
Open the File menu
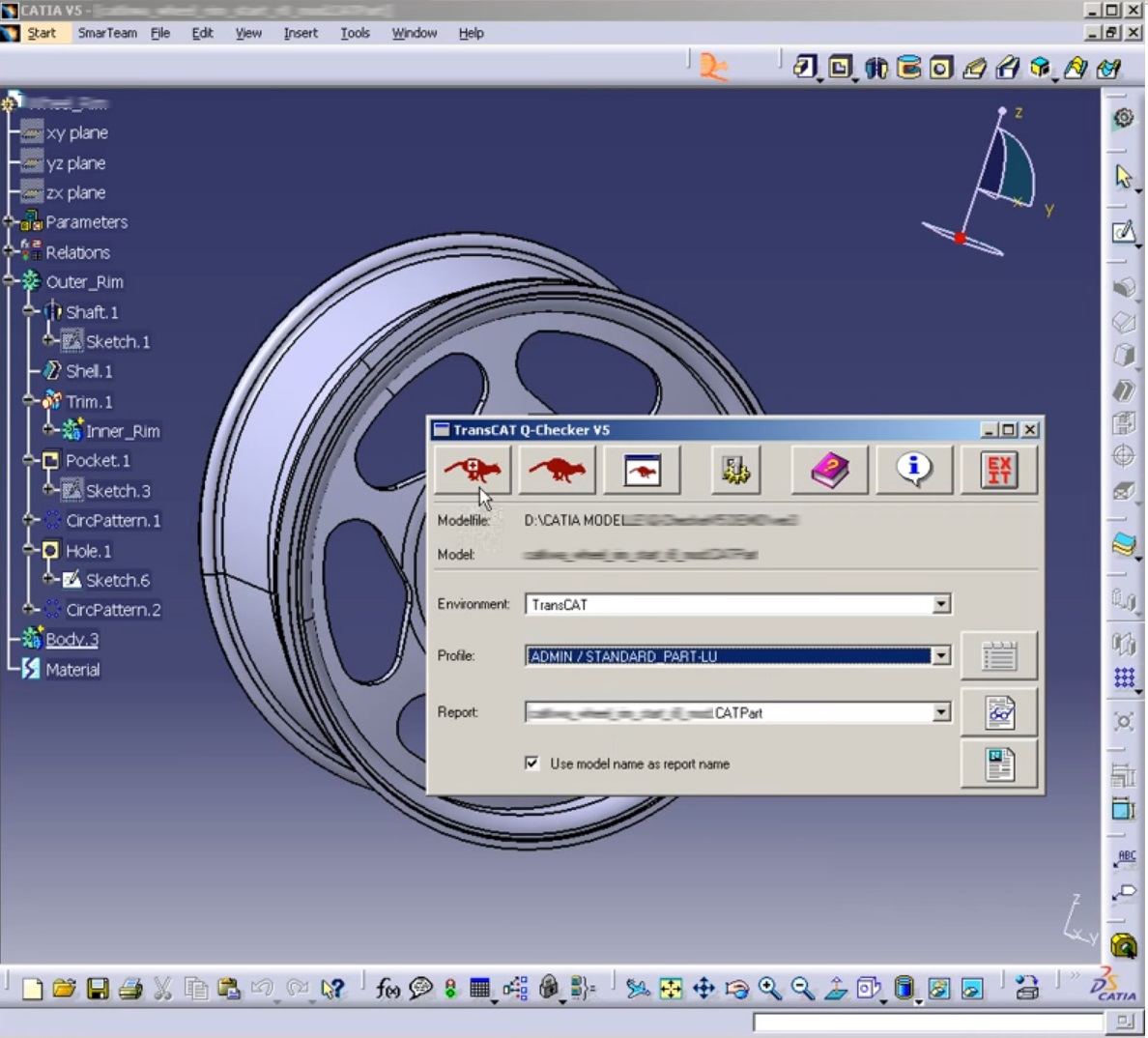point(159,33)
